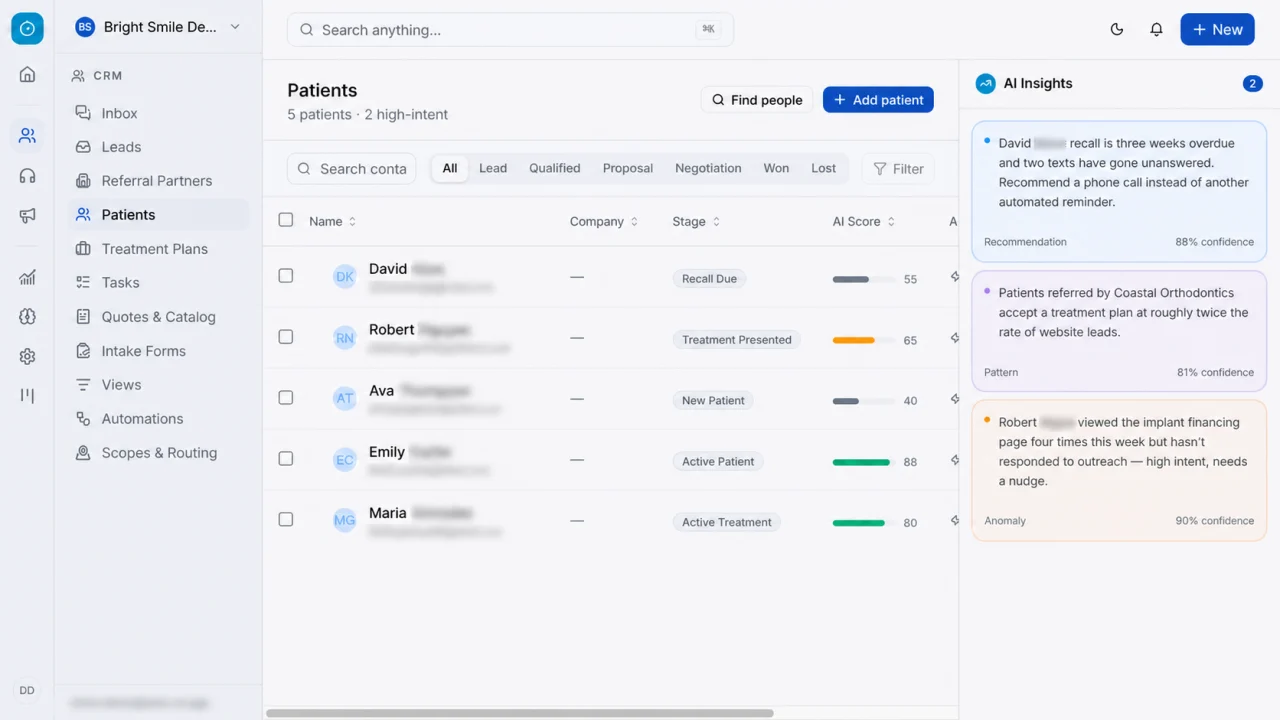Click the blue New button
Image resolution: width=1280 pixels, height=720 pixels.
[1217, 29]
